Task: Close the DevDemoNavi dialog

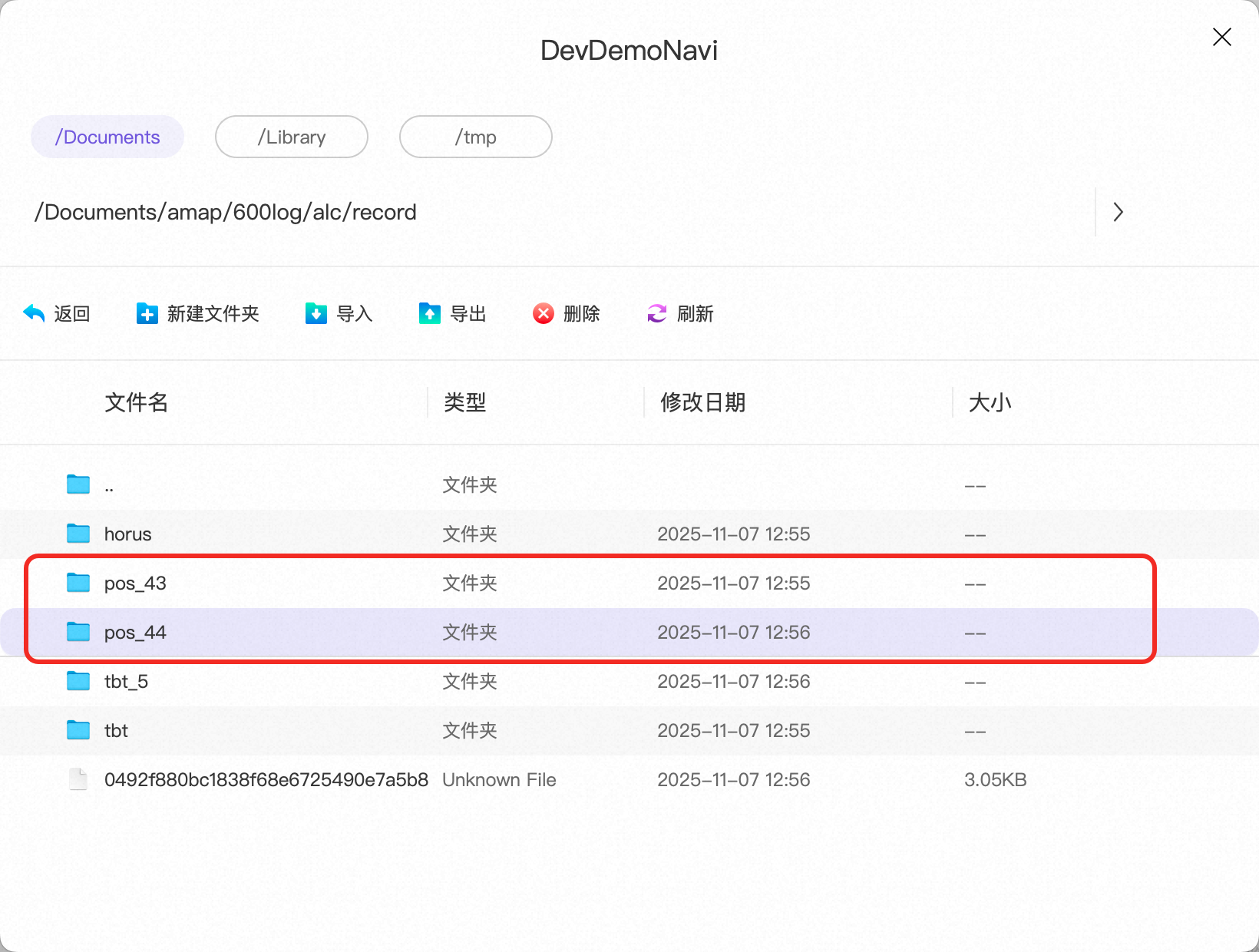Action: 1221,37
